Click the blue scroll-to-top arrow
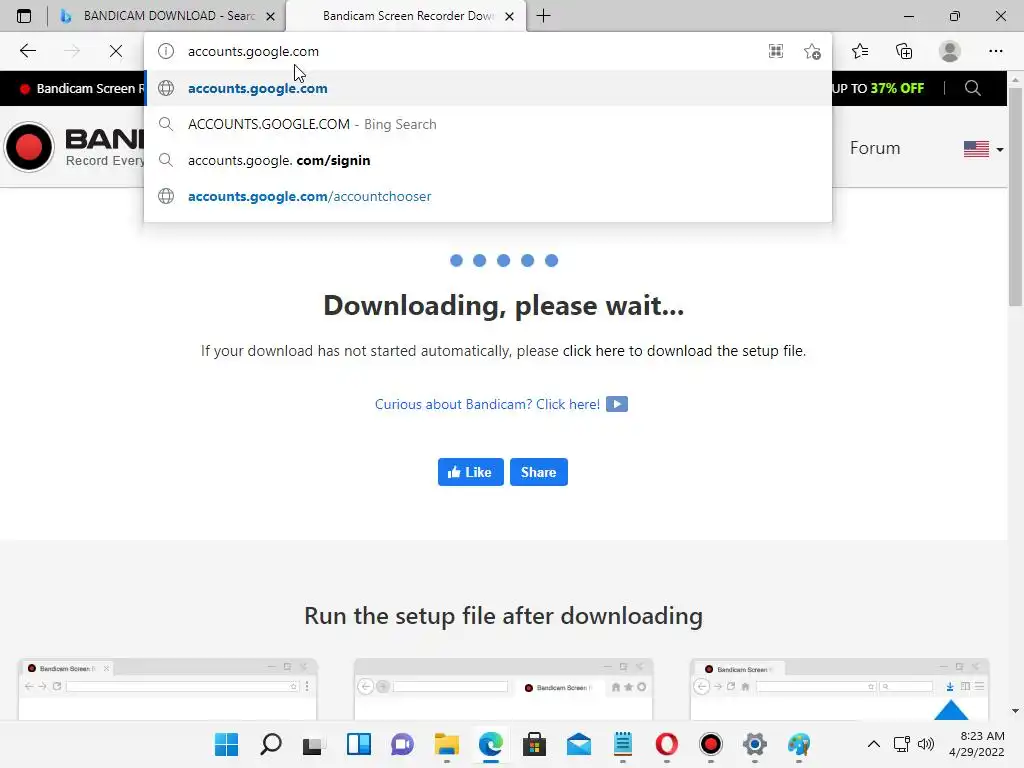 [951, 709]
